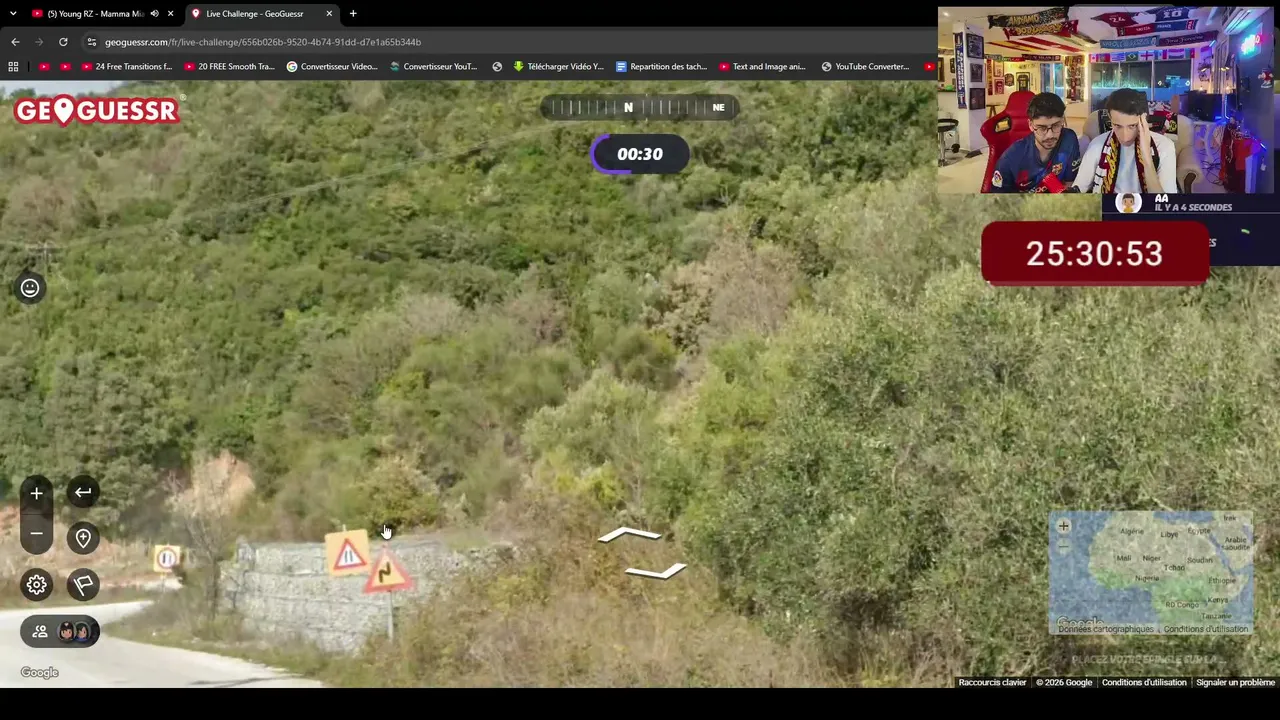Screen dimensions: 1280x720
Task: Set a checkpoint with the pin-plus button
Action: pos(83,538)
